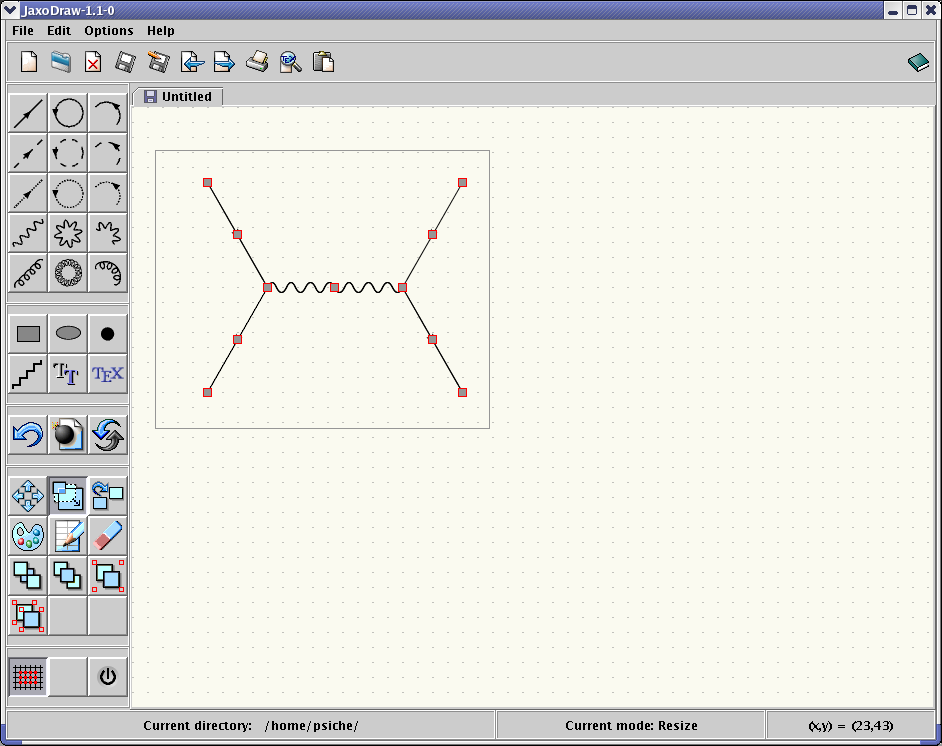This screenshot has height=746, width=942.
Task: Click 'Current mode: Resize' in status bar
Action: point(631,726)
